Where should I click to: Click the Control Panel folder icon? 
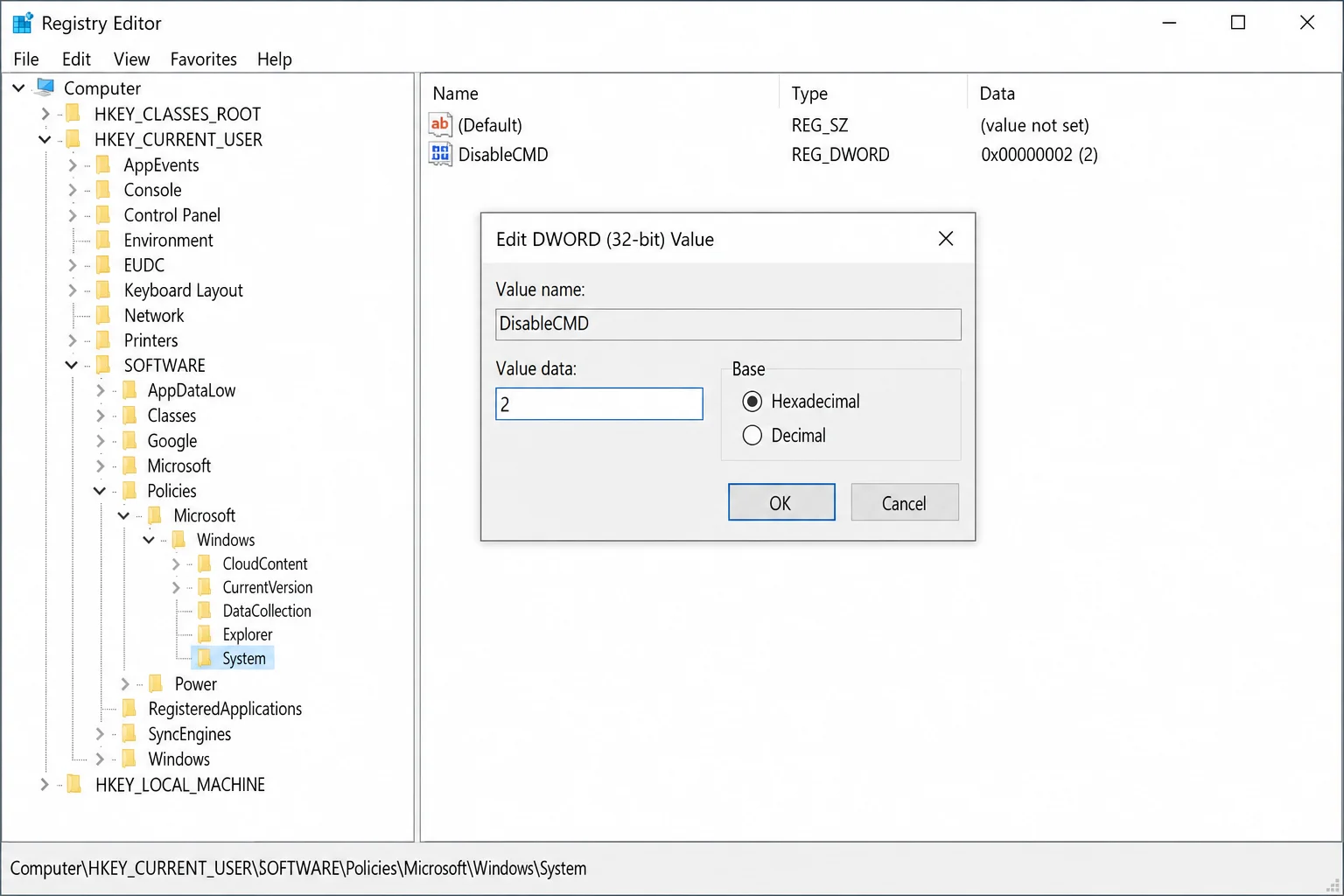pos(103,215)
